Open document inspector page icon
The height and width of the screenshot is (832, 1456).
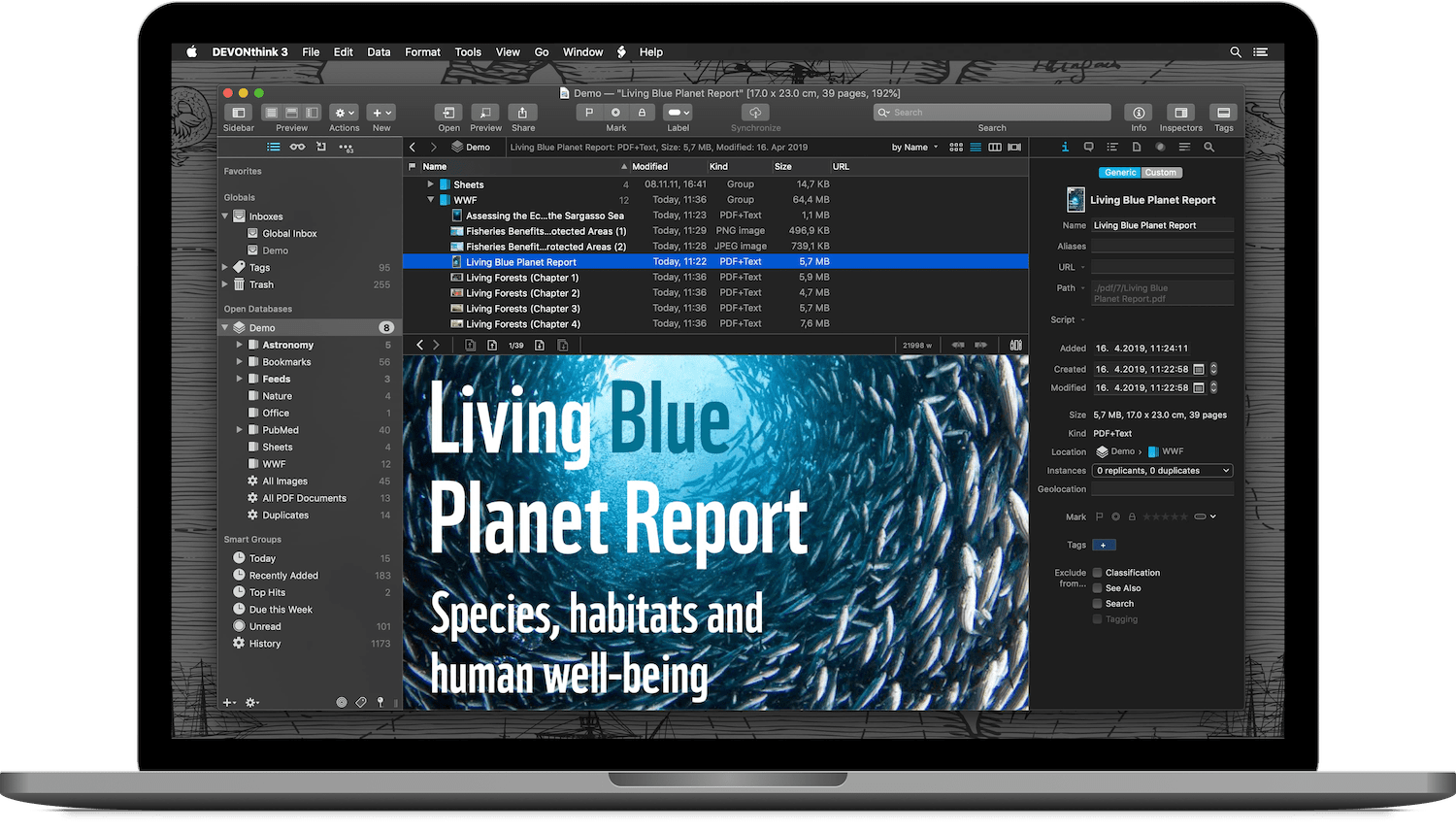tap(1137, 148)
